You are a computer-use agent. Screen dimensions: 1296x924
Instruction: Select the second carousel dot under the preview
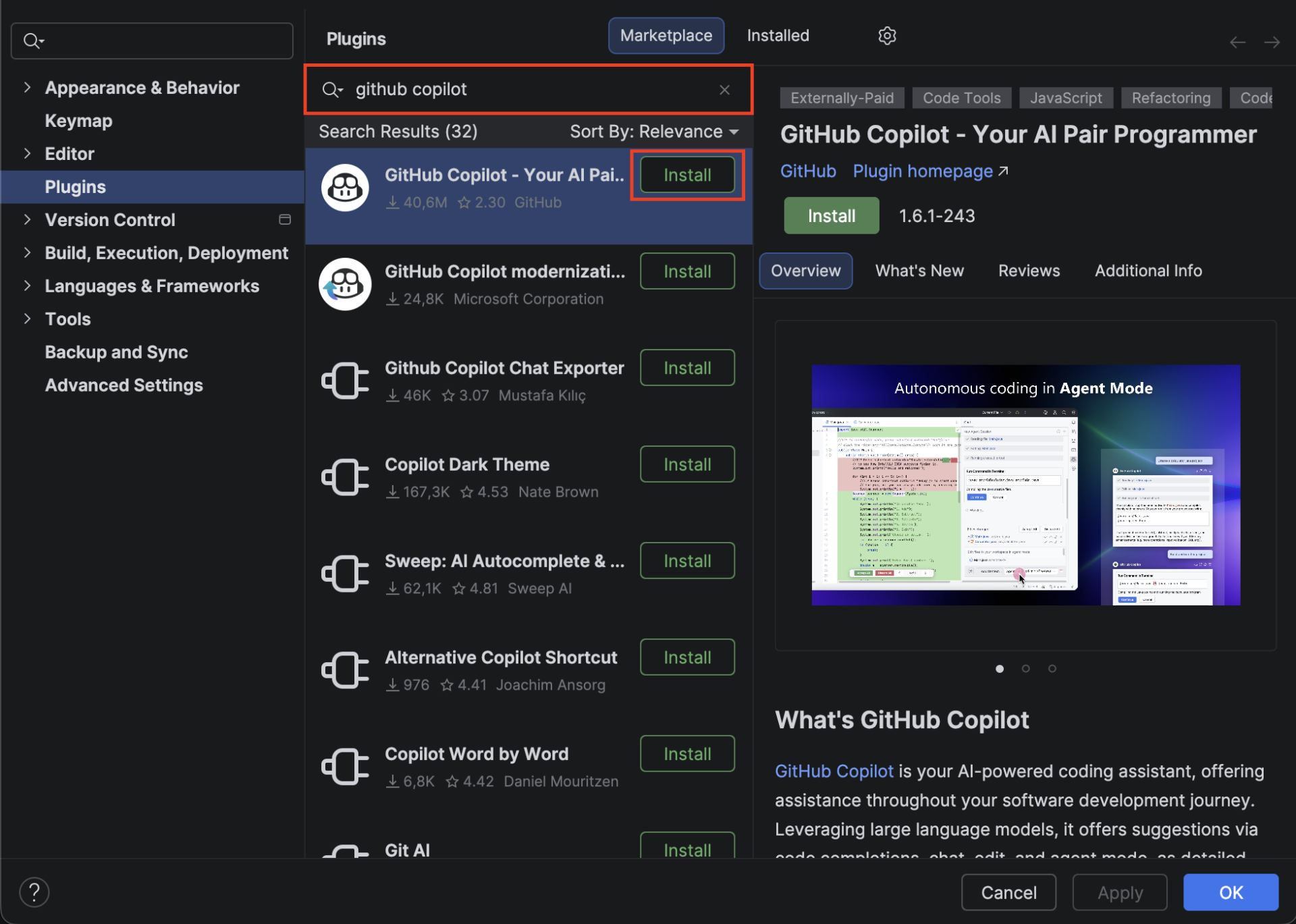(x=1026, y=669)
